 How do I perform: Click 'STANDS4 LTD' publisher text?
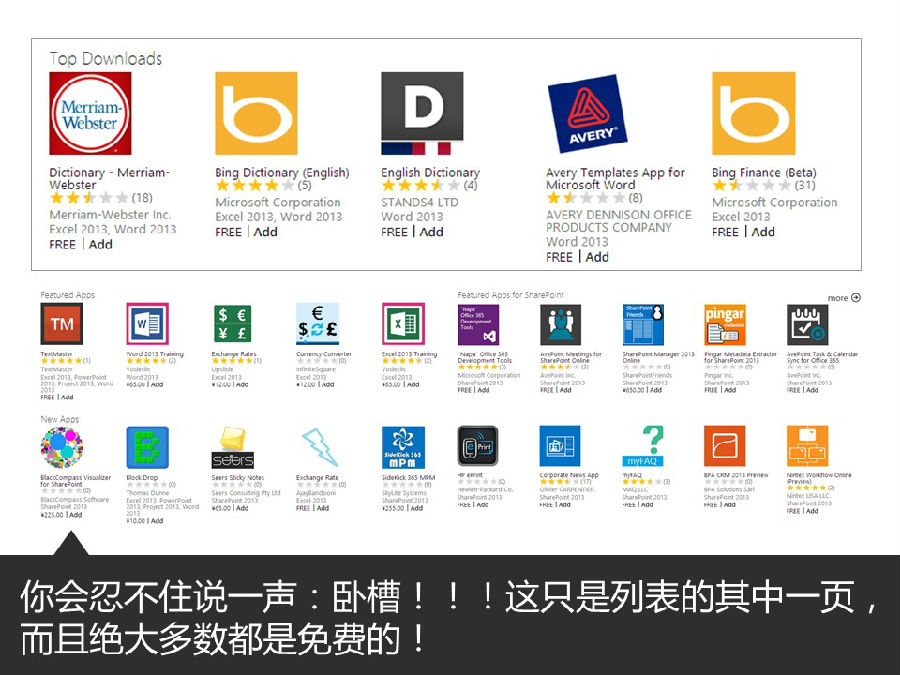click(420, 202)
